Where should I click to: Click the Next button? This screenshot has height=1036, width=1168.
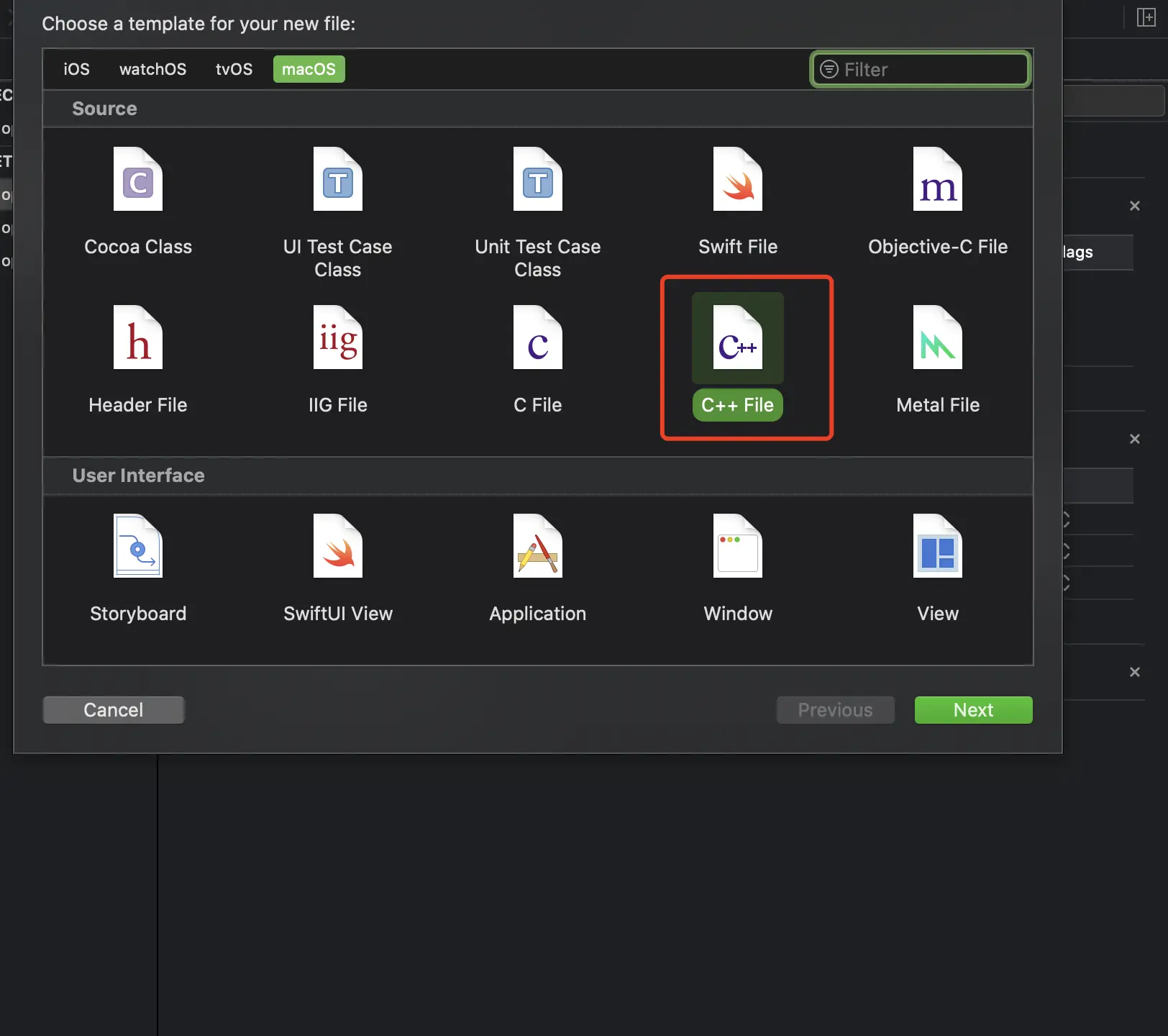pos(973,710)
